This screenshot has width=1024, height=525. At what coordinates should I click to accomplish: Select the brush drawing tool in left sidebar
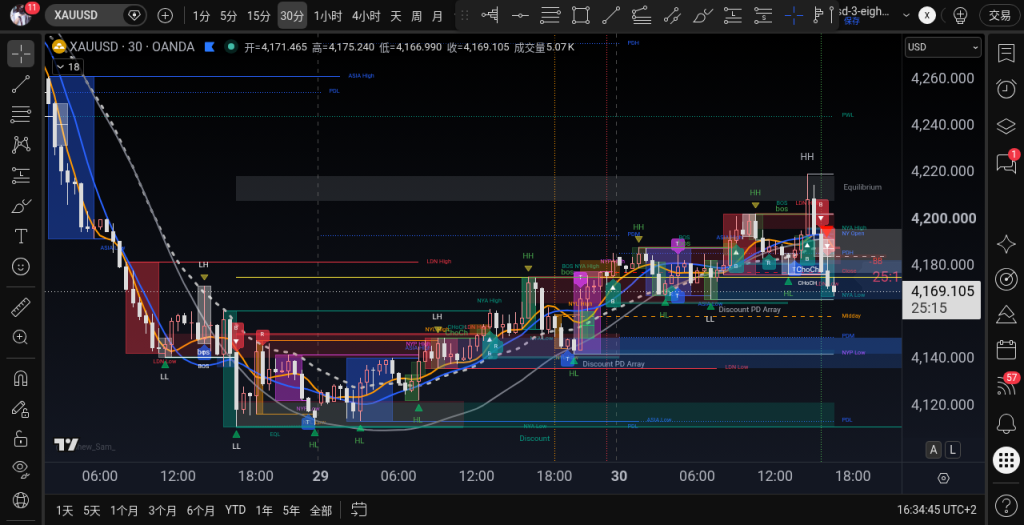click(21, 206)
